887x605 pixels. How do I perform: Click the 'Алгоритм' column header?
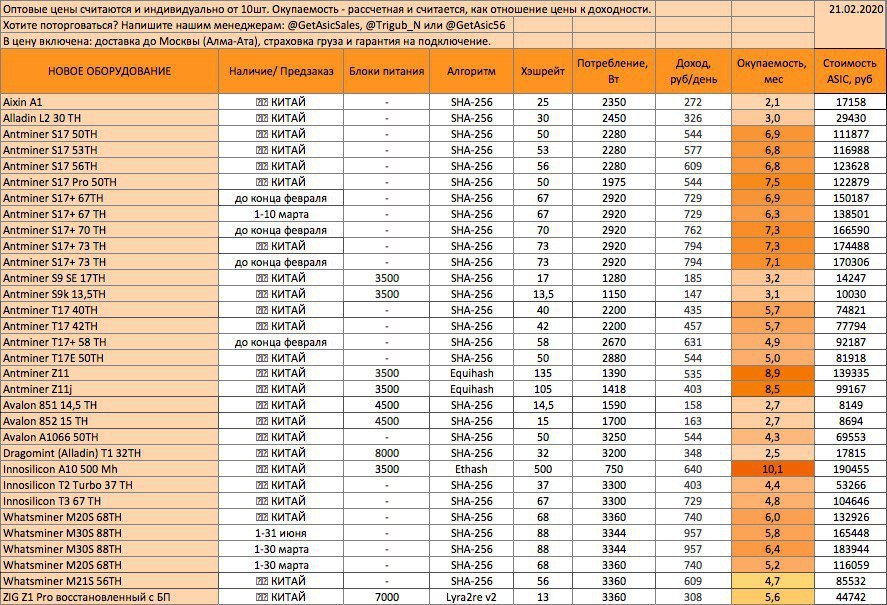[x=471, y=71]
